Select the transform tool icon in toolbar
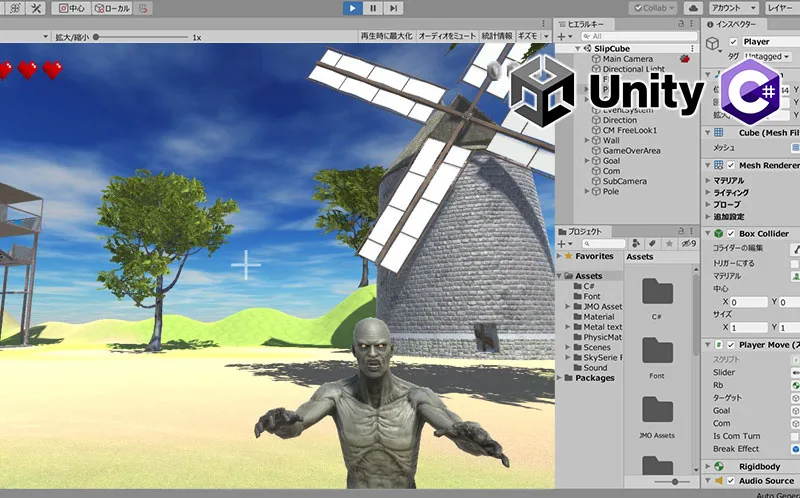The height and width of the screenshot is (498, 800). click(x=14, y=8)
